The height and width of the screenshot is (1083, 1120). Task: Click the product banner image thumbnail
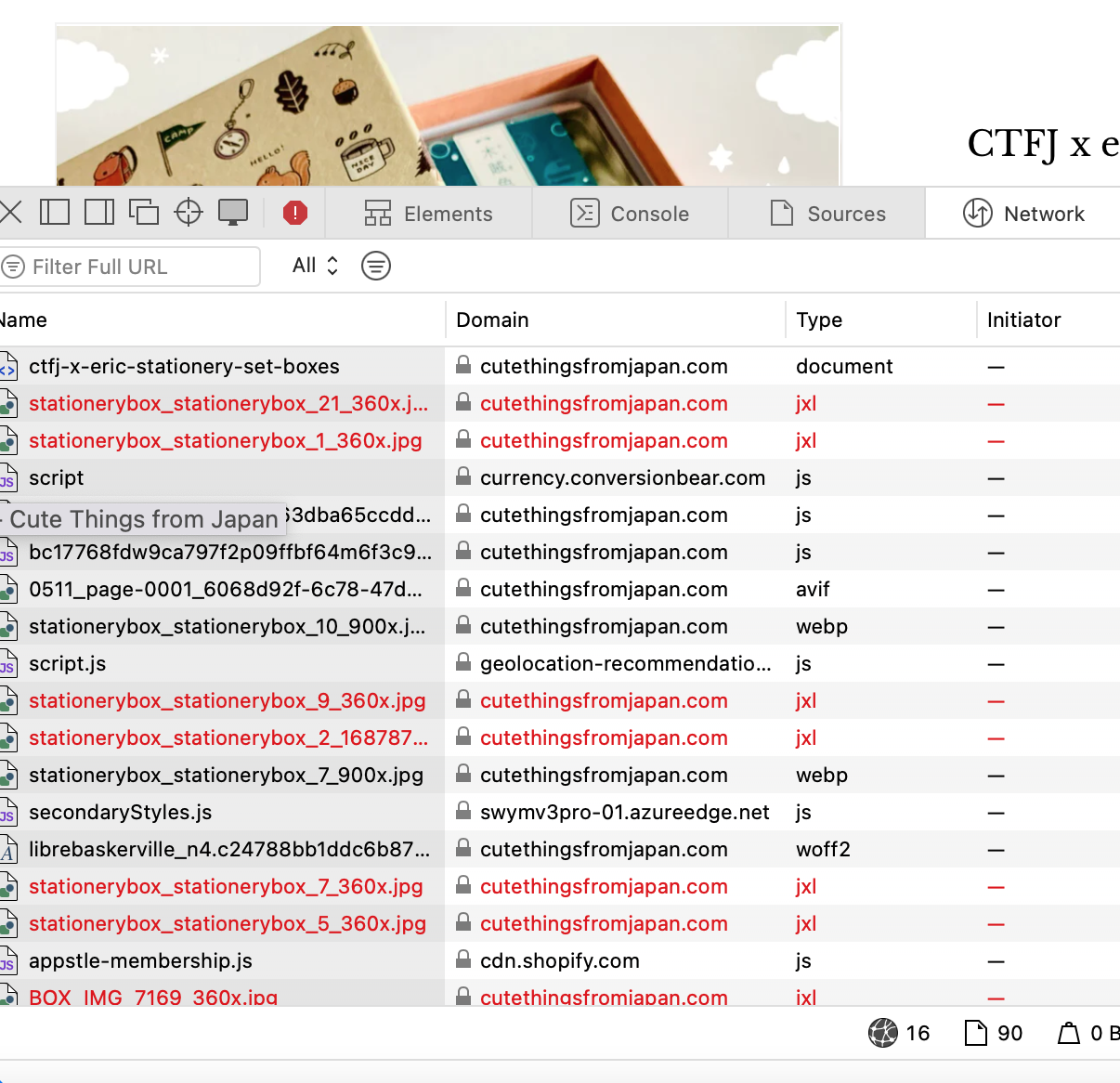[x=448, y=105]
